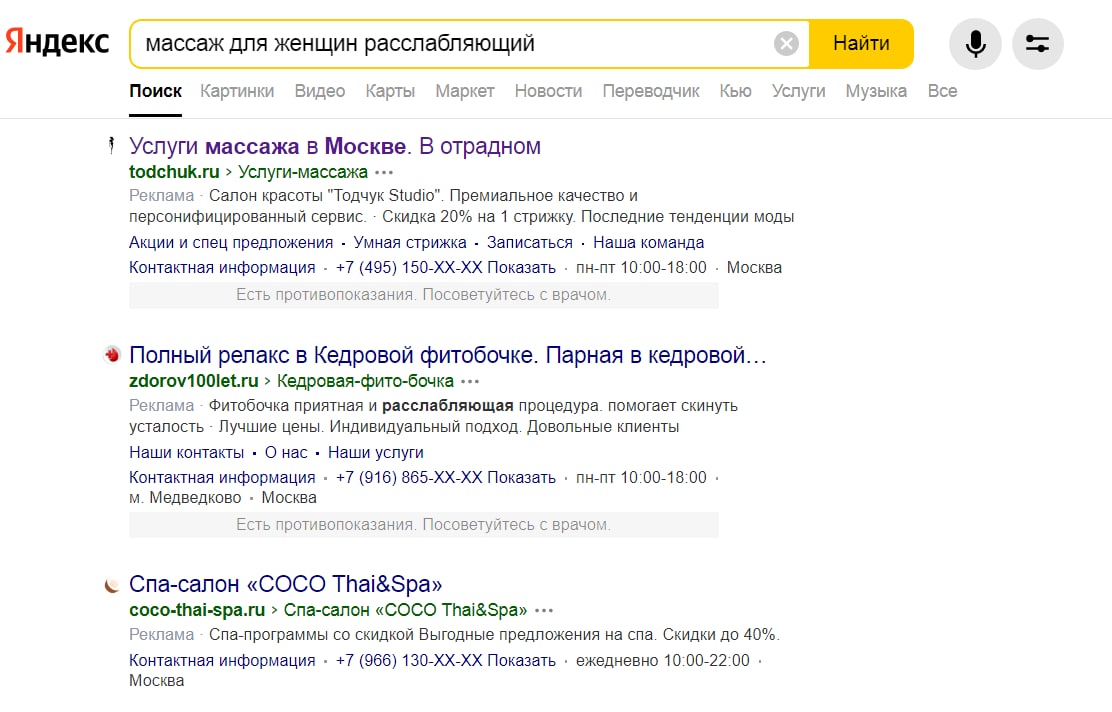This screenshot has height=712, width=1112.
Task: Open the Переводчик tab
Action: click(x=650, y=91)
